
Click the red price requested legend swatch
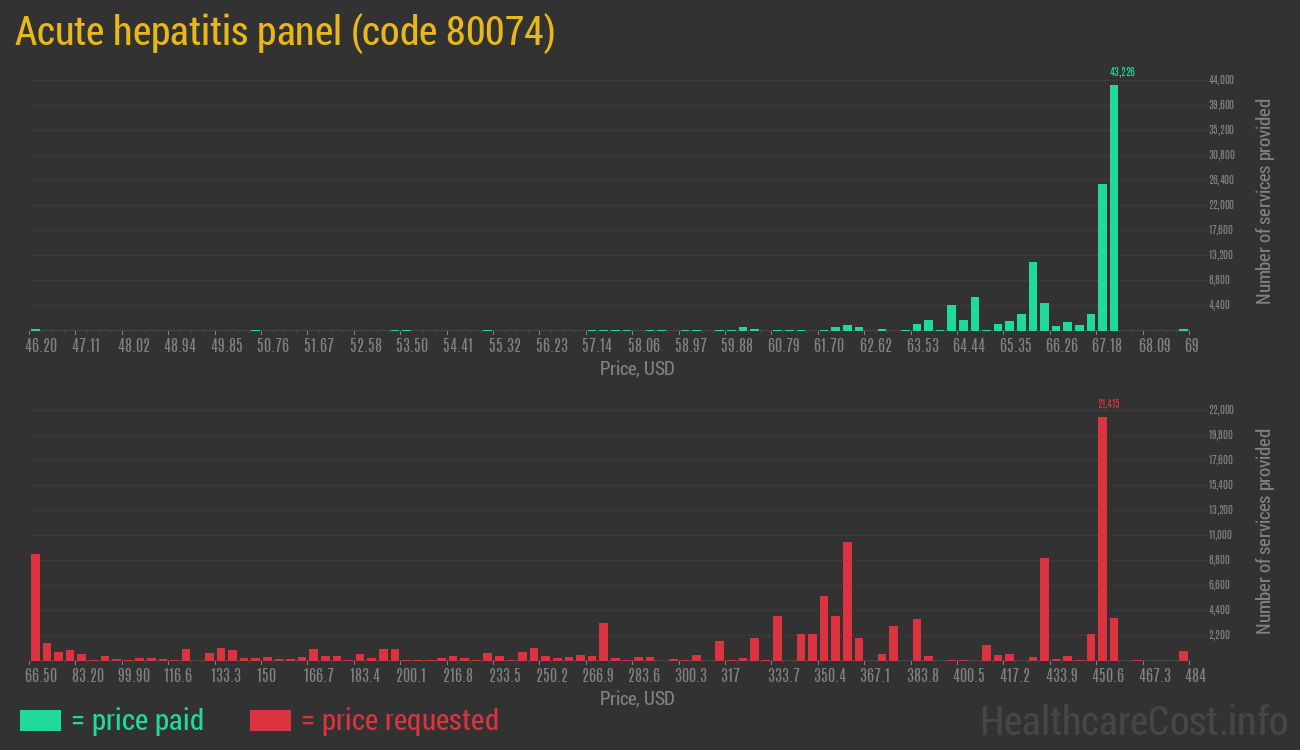[x=270, y=720]
